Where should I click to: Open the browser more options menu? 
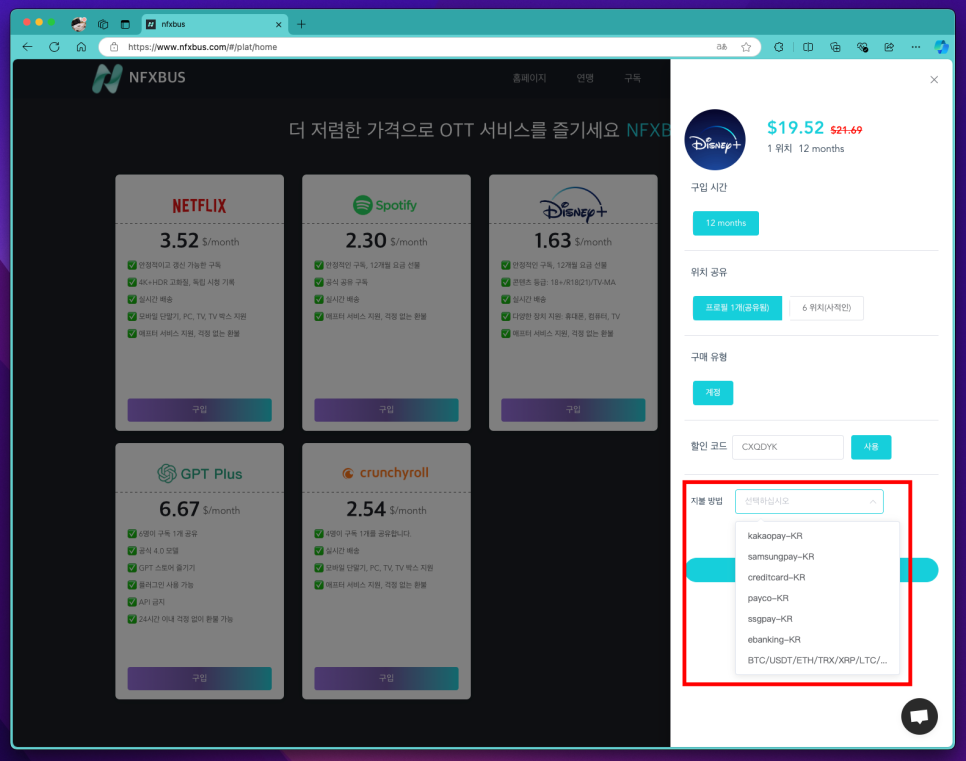916,47
